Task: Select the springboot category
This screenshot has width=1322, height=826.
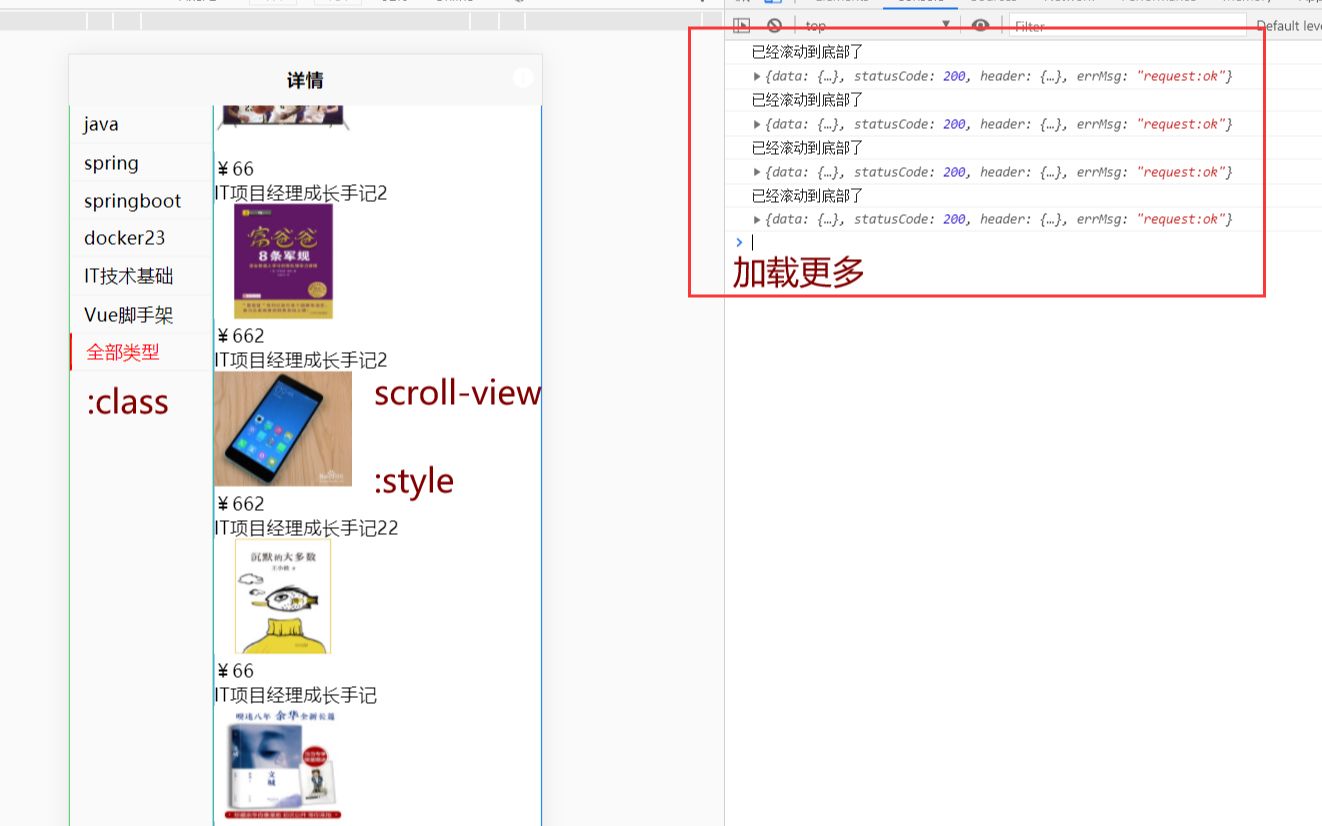Action: click(x=141, y=201)
